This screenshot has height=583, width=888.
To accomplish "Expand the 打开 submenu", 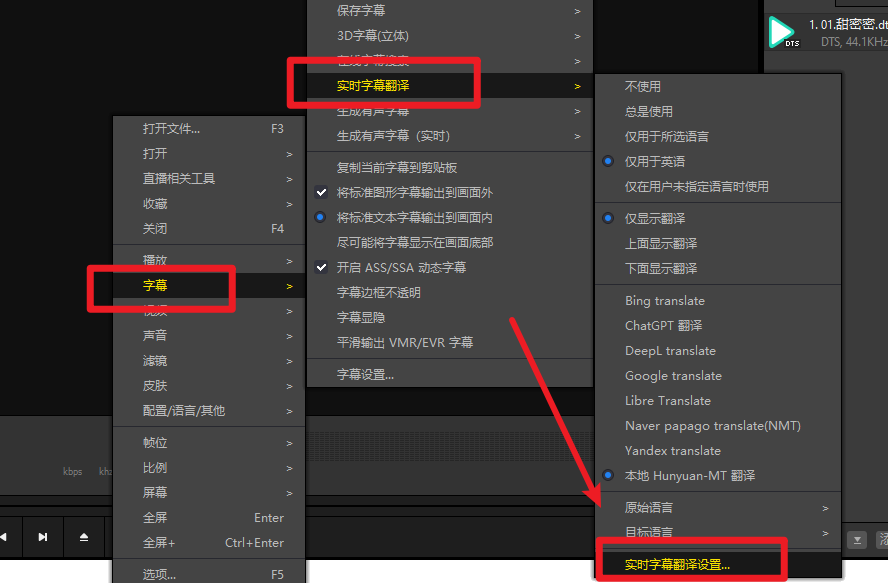I will point(209,154).
